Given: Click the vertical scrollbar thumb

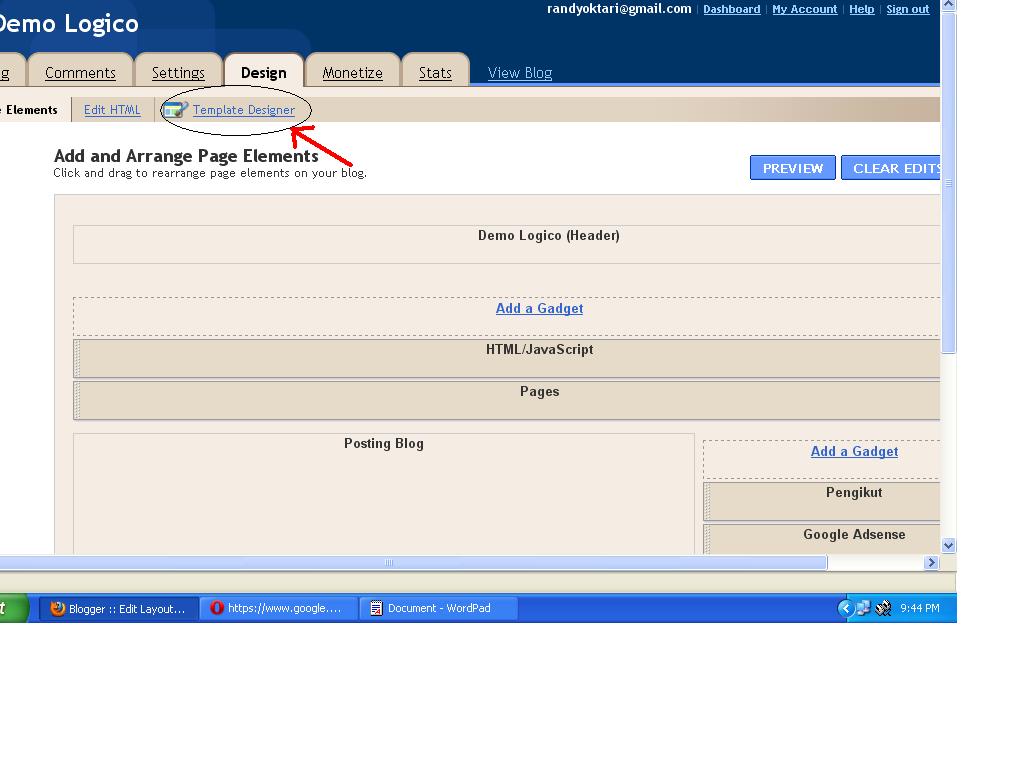Looking at the screenshot, I should tap(948, 183).
